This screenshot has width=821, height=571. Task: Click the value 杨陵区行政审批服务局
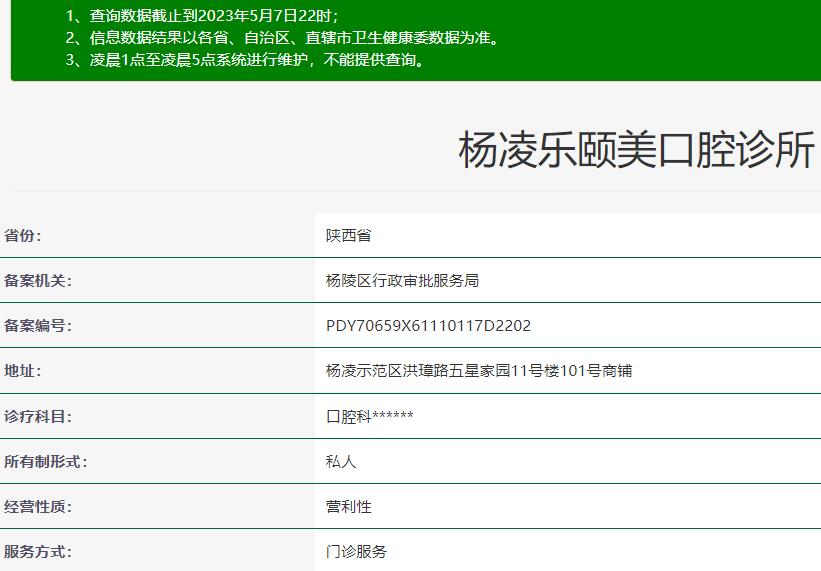(x=402, y=281)
